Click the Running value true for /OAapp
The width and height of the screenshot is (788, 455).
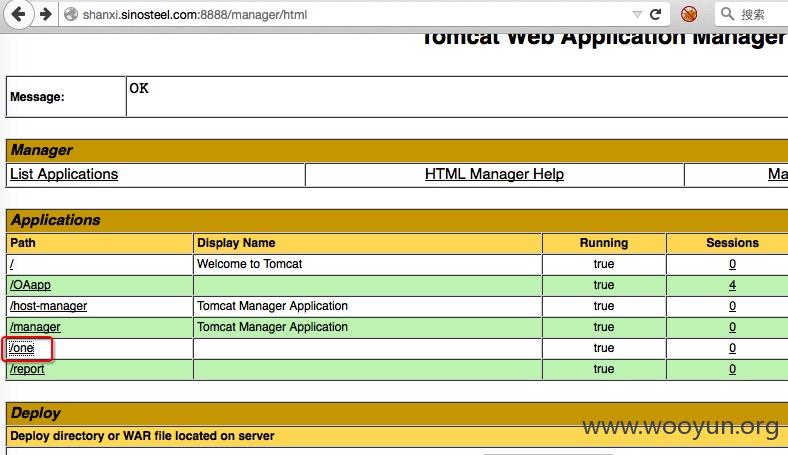point(604,285)
